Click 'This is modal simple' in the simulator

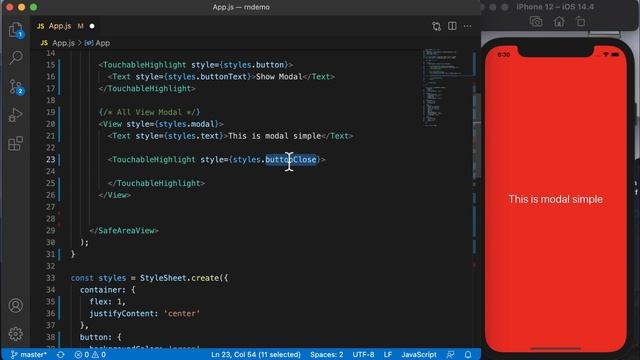555,199
